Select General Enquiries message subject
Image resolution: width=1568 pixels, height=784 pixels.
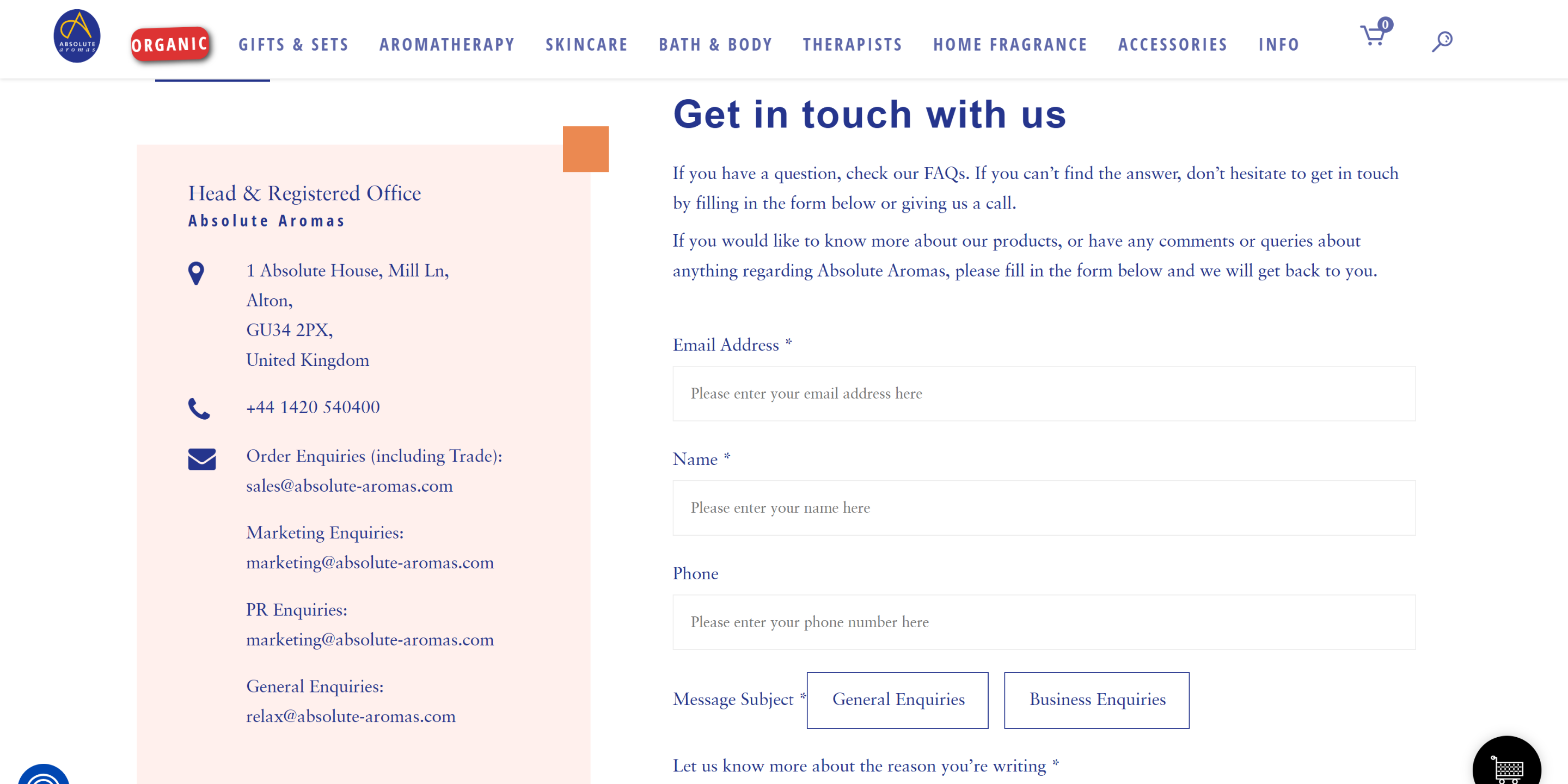[898, 700]
